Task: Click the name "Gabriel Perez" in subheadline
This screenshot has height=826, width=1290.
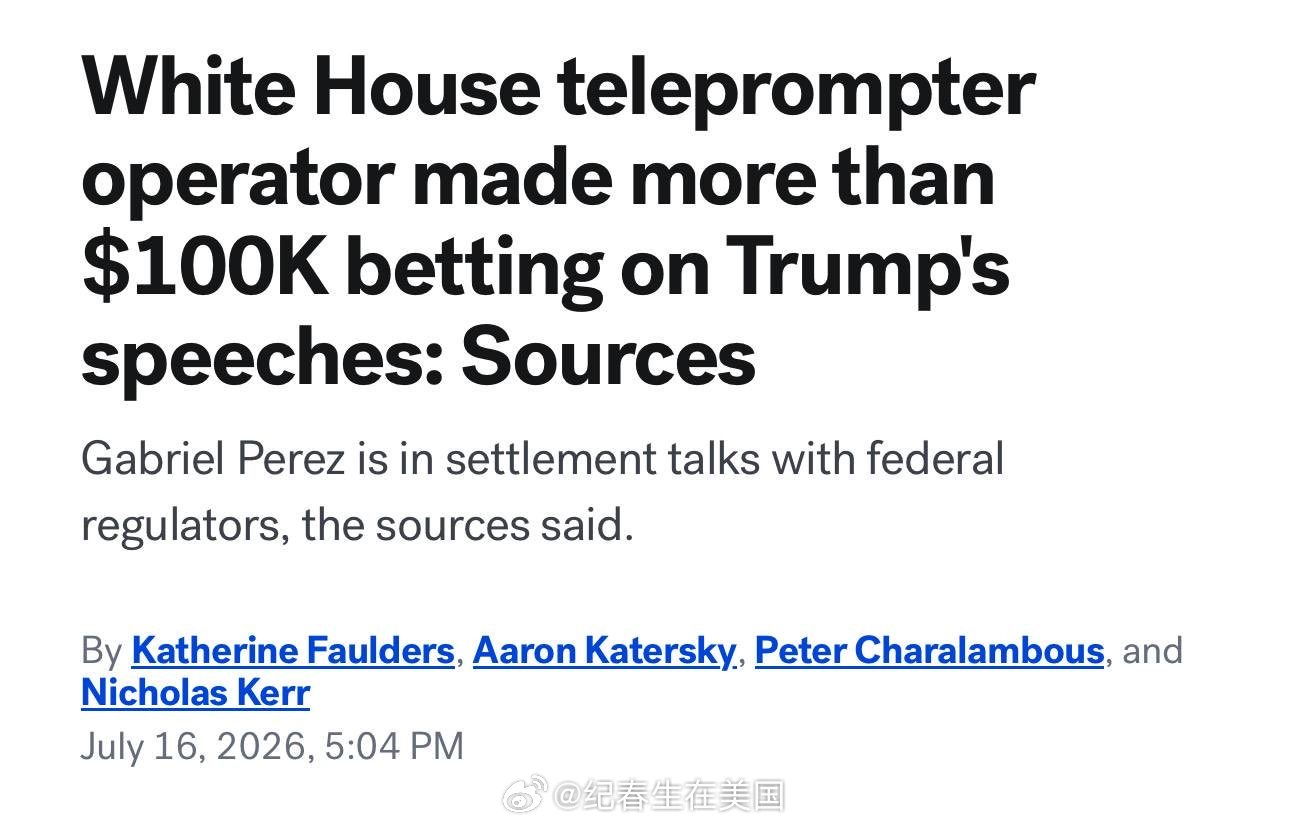Action: pyautogui.click(x=214, y=461)
